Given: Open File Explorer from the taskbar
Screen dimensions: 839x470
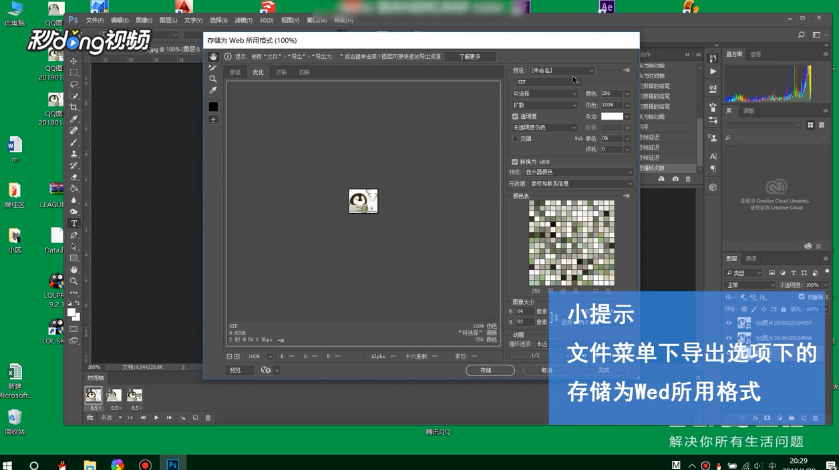Looking at the screenshot, I should click(x=90, y=465).
